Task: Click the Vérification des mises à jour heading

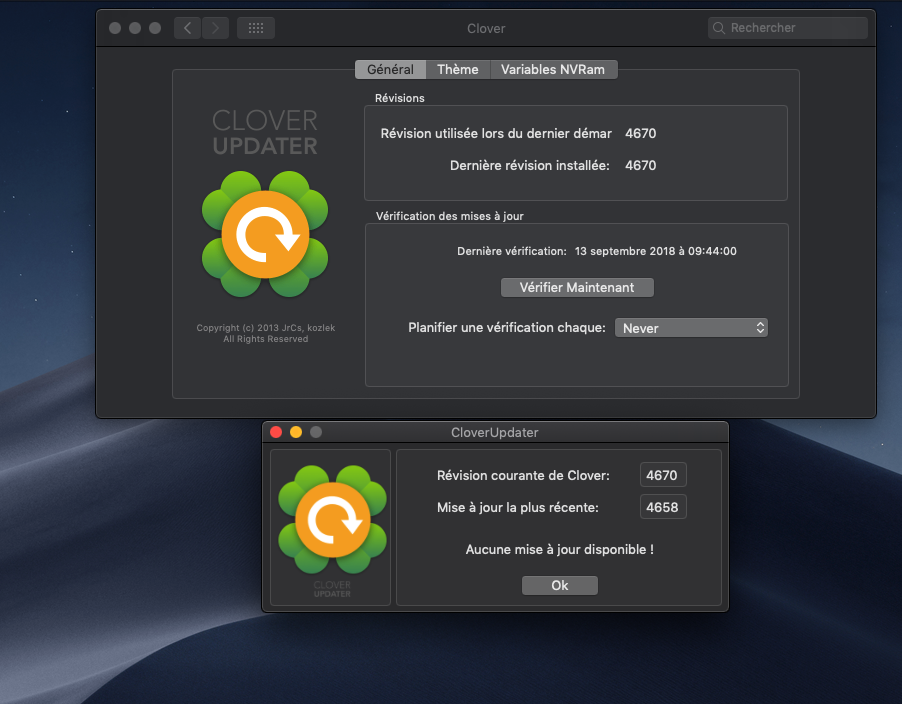Action: coord(450,216)
